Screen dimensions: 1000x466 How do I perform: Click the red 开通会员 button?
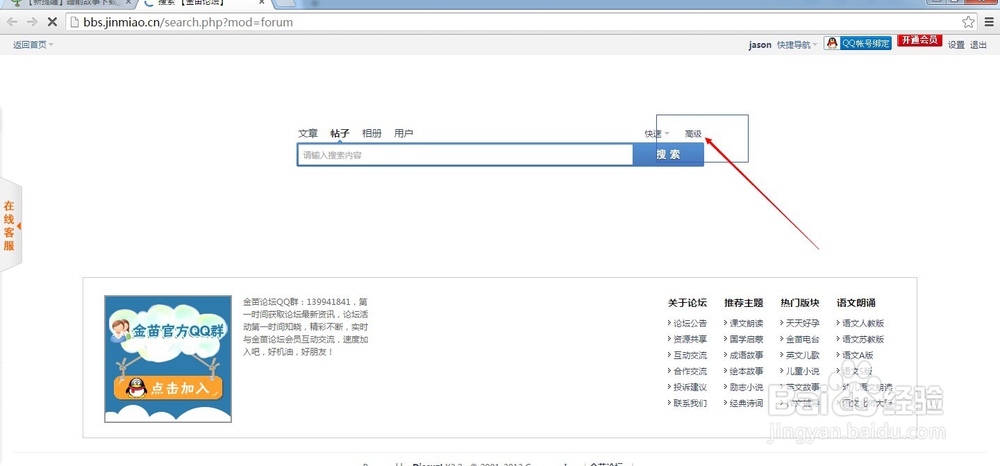tap(919, 41)
